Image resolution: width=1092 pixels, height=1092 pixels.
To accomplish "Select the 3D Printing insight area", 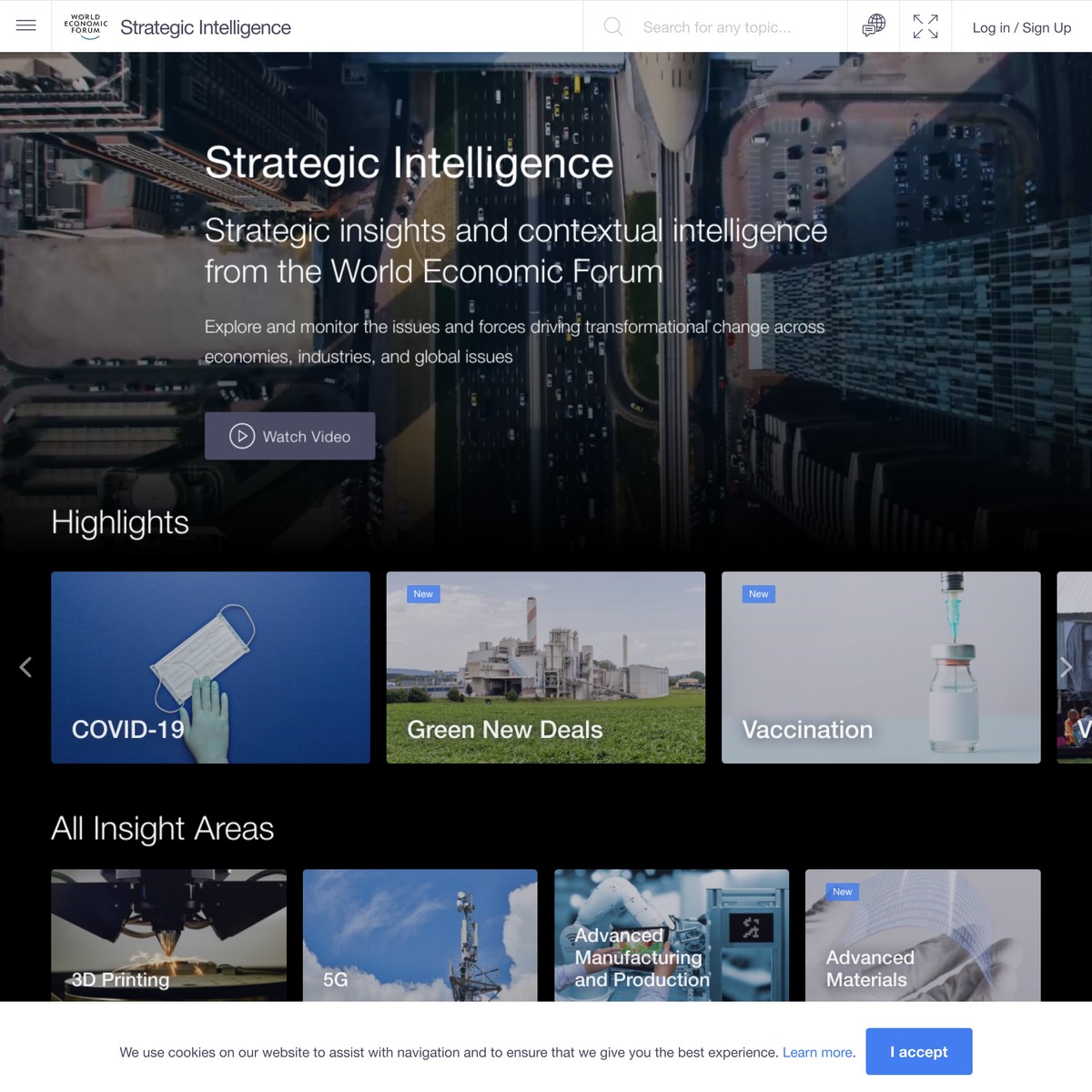I will tap(168, 935).
